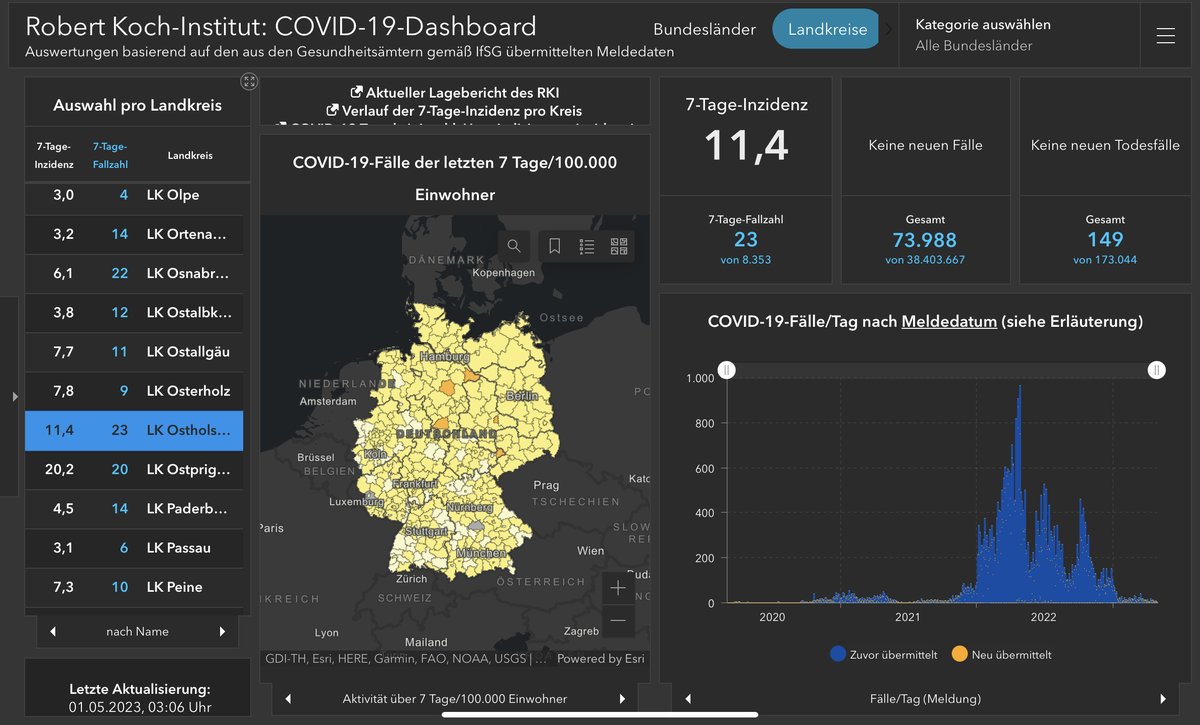Open Verlauf der 7-Tage-Inzidenz pro Kreis link
The width and height of the screenshot is (1200, 725).
tap(454, 111)
